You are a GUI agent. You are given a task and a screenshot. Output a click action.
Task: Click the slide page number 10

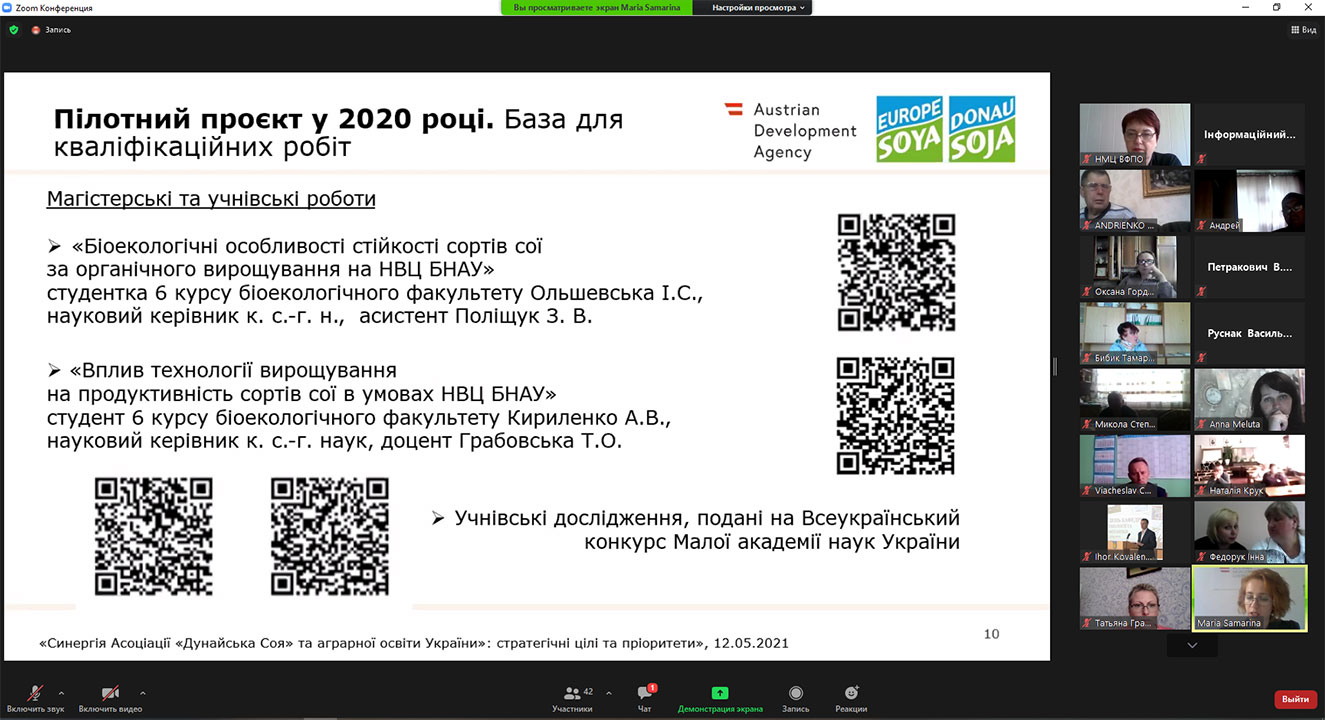[x=991, y=634]
